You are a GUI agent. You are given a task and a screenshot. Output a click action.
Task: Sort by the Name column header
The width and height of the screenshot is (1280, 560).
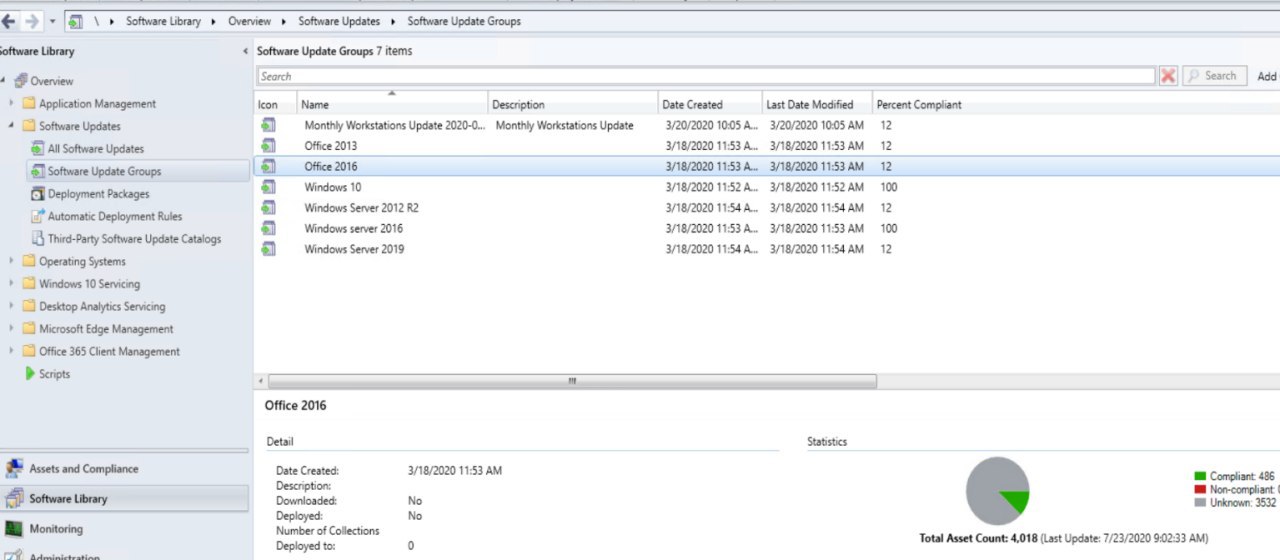392,104
